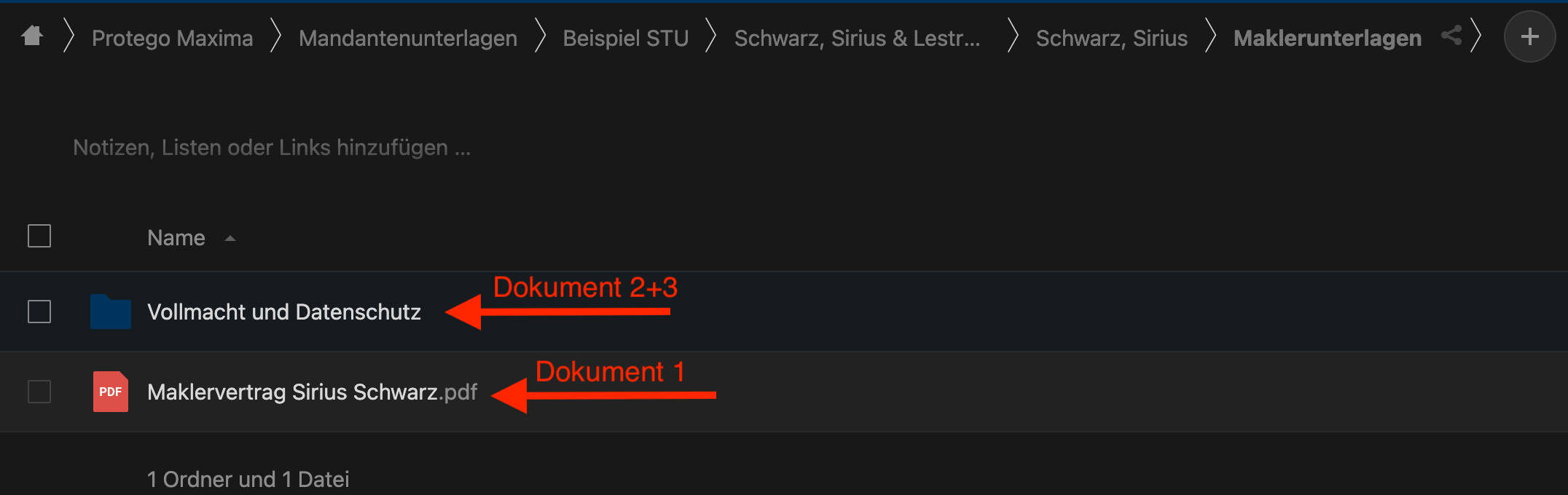The width and height of the screenshot is (1568, 495).
Task: Expand the truncated Schwarz, Sirius & Lestr breadcrumb
Action: click(x=858, y=38)
